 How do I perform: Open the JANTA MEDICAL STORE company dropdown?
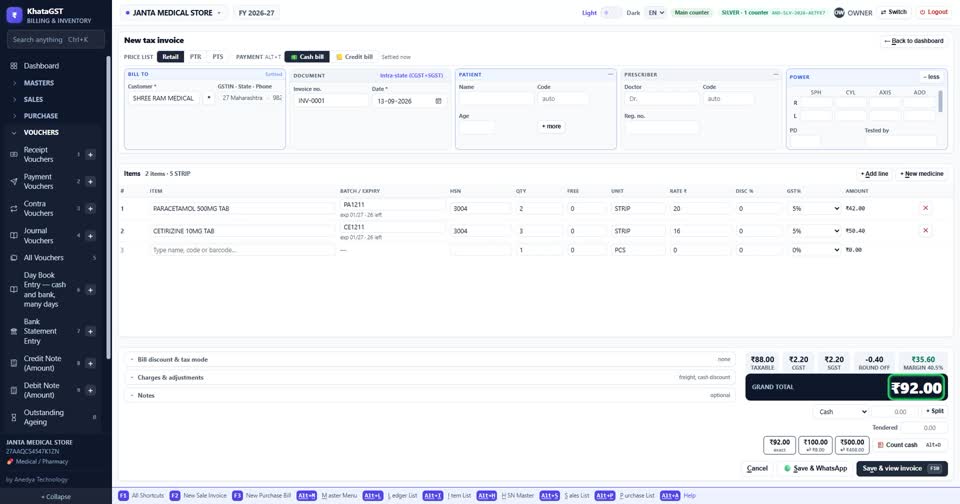click(173, 13)
